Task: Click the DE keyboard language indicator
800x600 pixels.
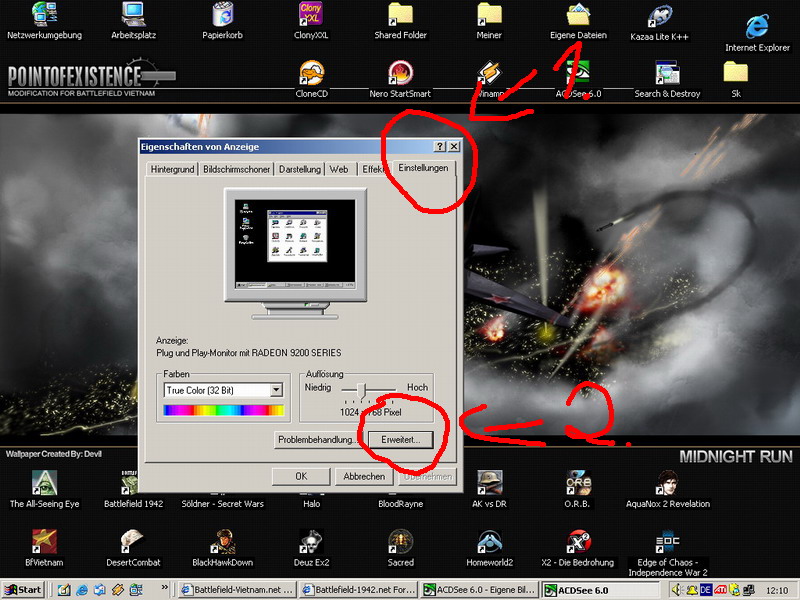Action: 706,590
